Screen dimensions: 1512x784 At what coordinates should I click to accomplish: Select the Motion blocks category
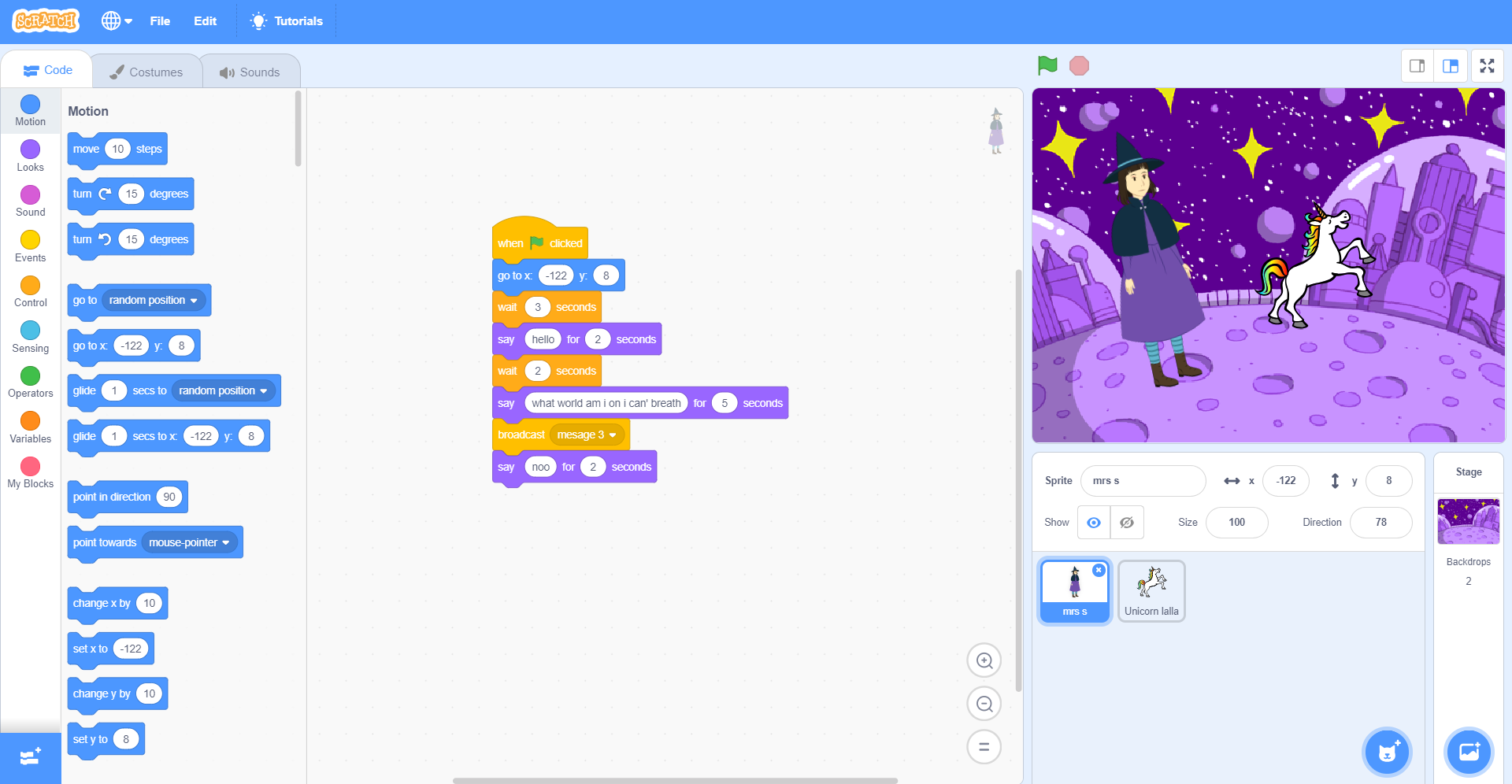click(x=30, y=110)
